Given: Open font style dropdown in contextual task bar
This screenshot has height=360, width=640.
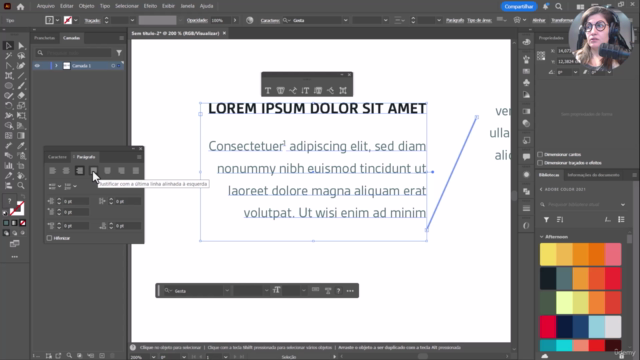Looking at the screenshot, I should coord(266,291).
